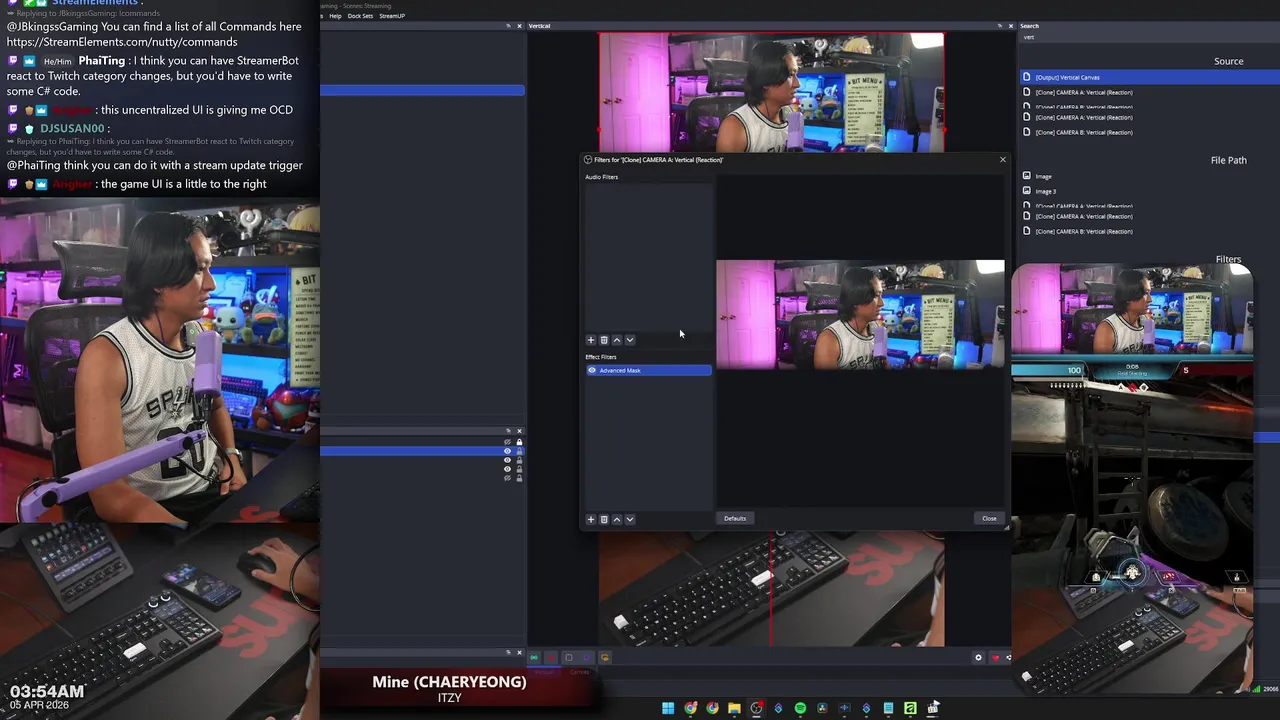
Task: Close the Filters dialog with X icon
Action: click(x=1003, y=159)
